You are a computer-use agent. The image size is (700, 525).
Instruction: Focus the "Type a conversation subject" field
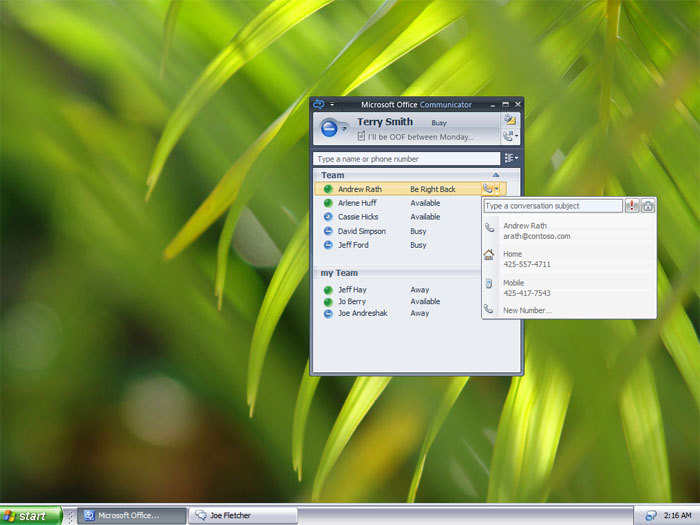553,206
